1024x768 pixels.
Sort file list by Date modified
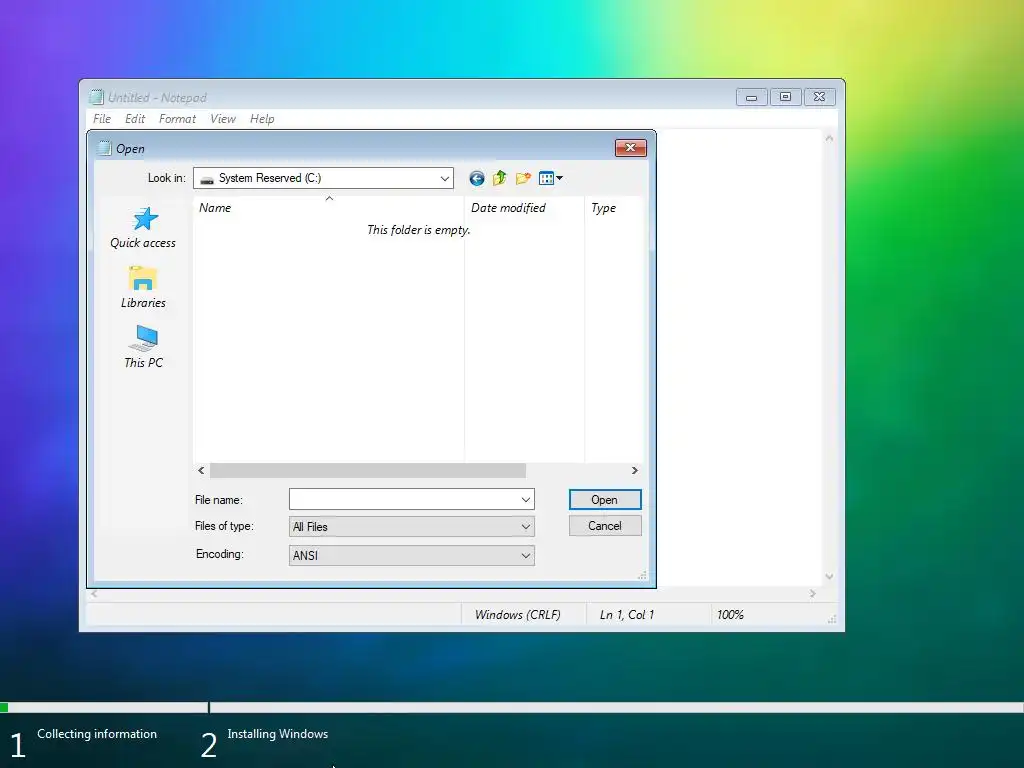point(524,208)
